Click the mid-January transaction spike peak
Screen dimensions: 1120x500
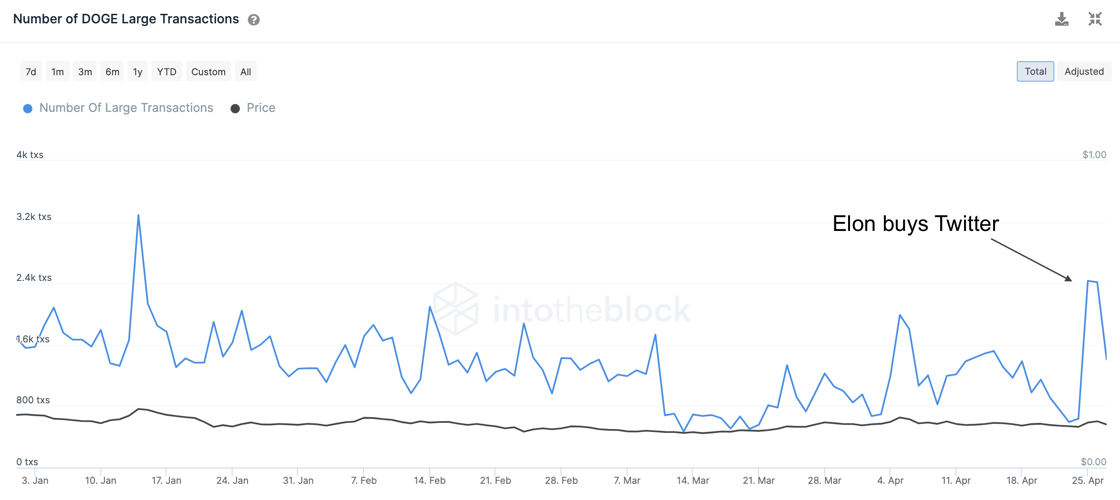click(x=138, y=215)
